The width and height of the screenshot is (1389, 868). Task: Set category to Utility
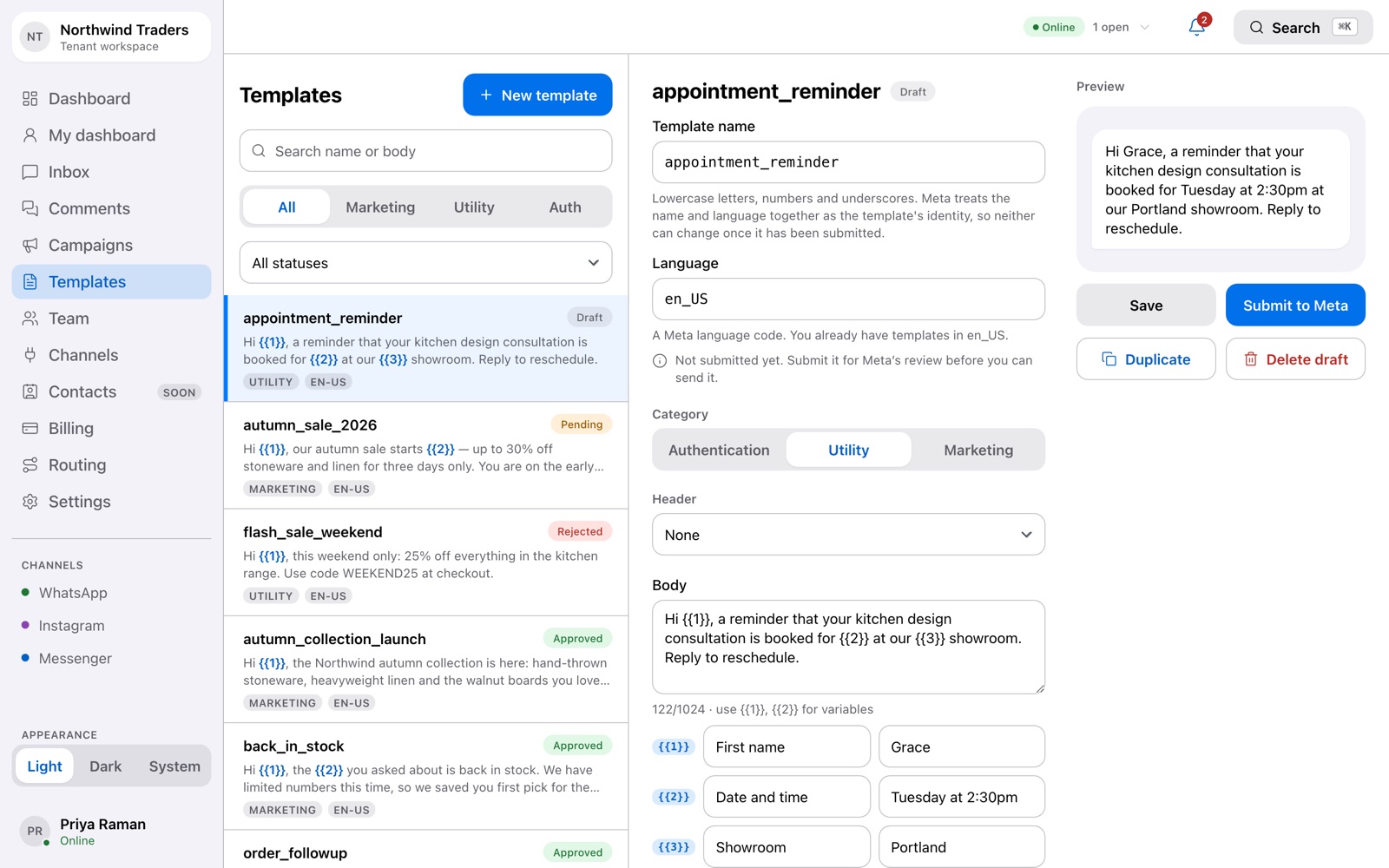(848, 450)
